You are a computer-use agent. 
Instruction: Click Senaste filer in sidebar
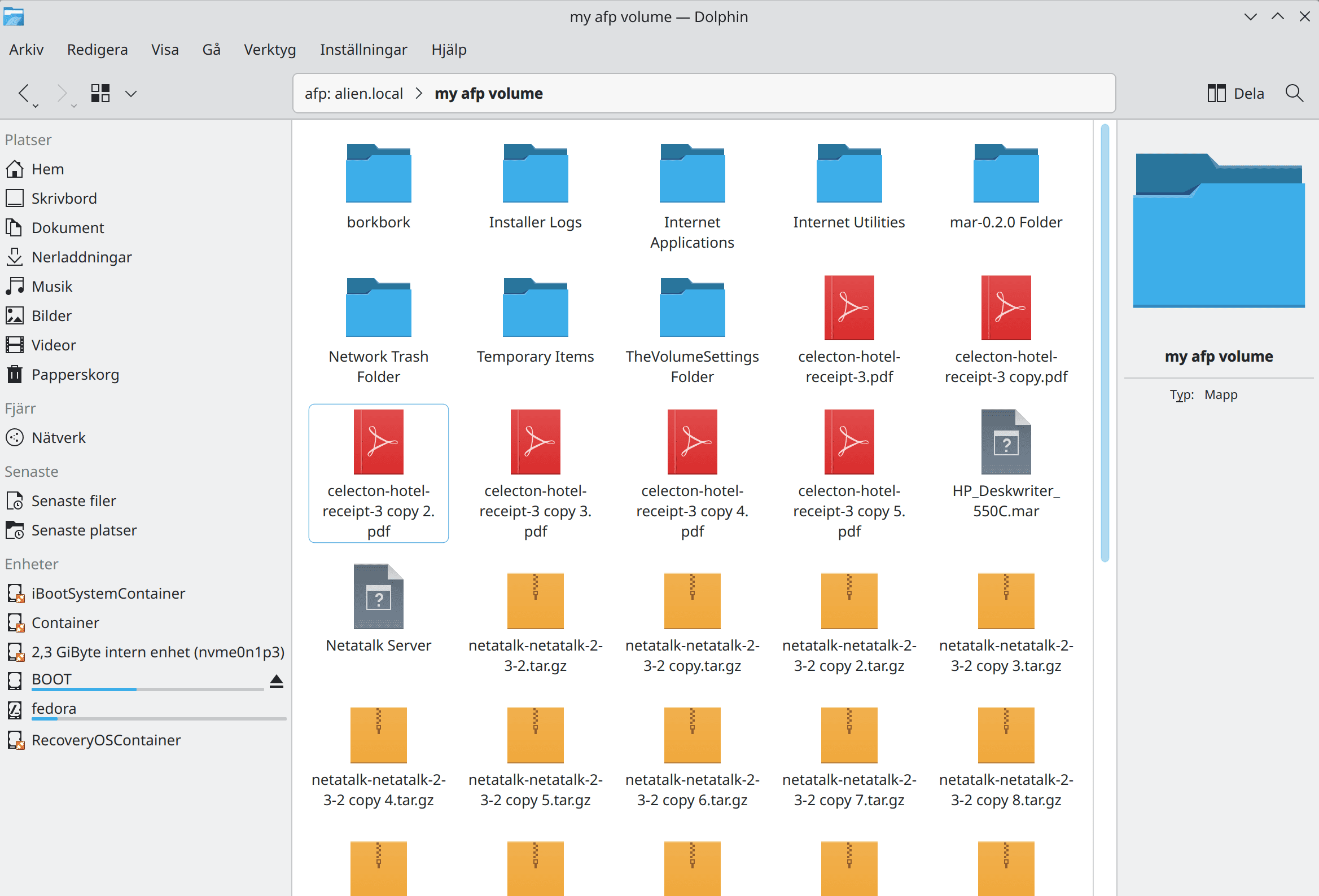click(x=73, y=500)
